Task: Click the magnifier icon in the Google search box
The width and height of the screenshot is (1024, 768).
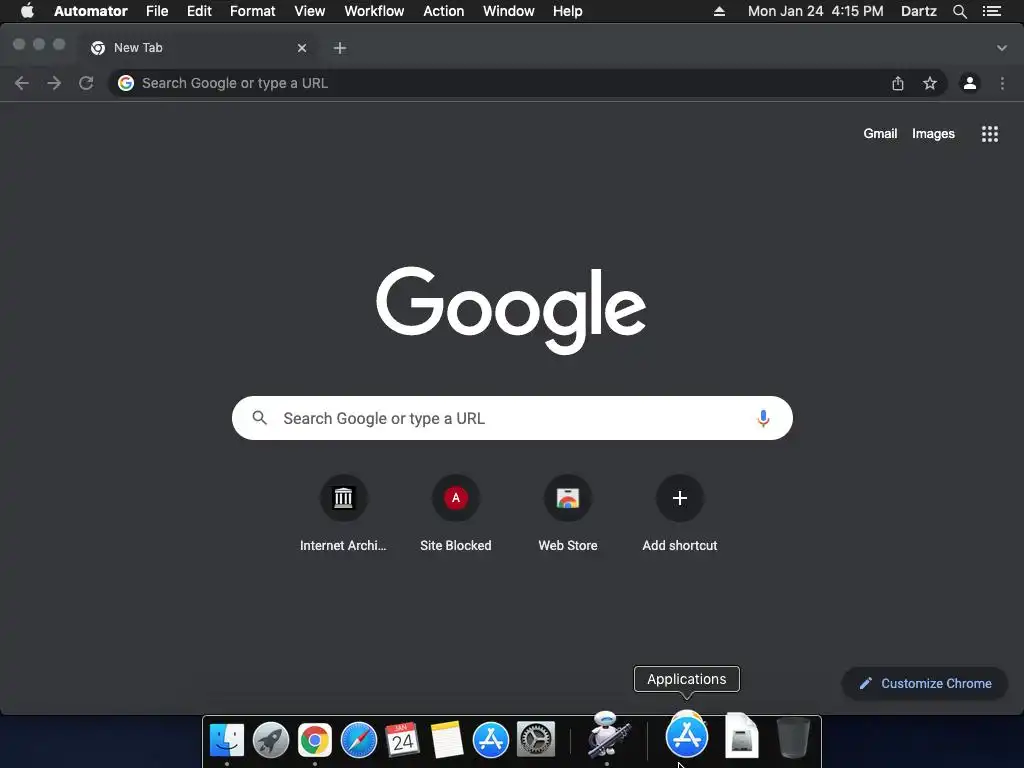Action: click(x=260, y=418)
